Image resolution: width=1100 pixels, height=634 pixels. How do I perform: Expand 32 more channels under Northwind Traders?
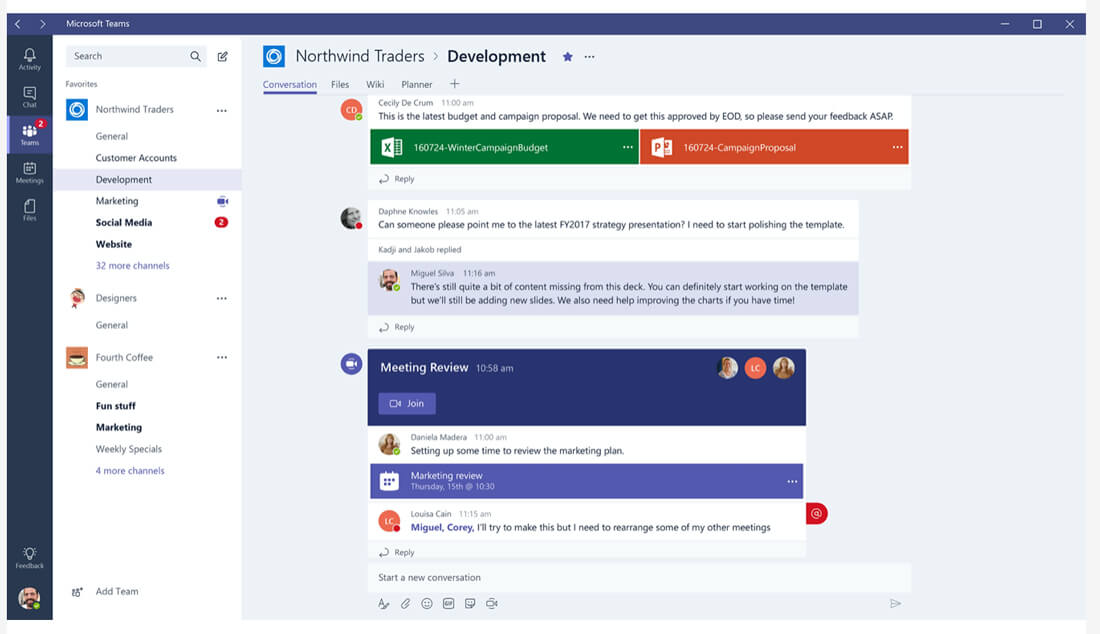click(x=132, y=266)
